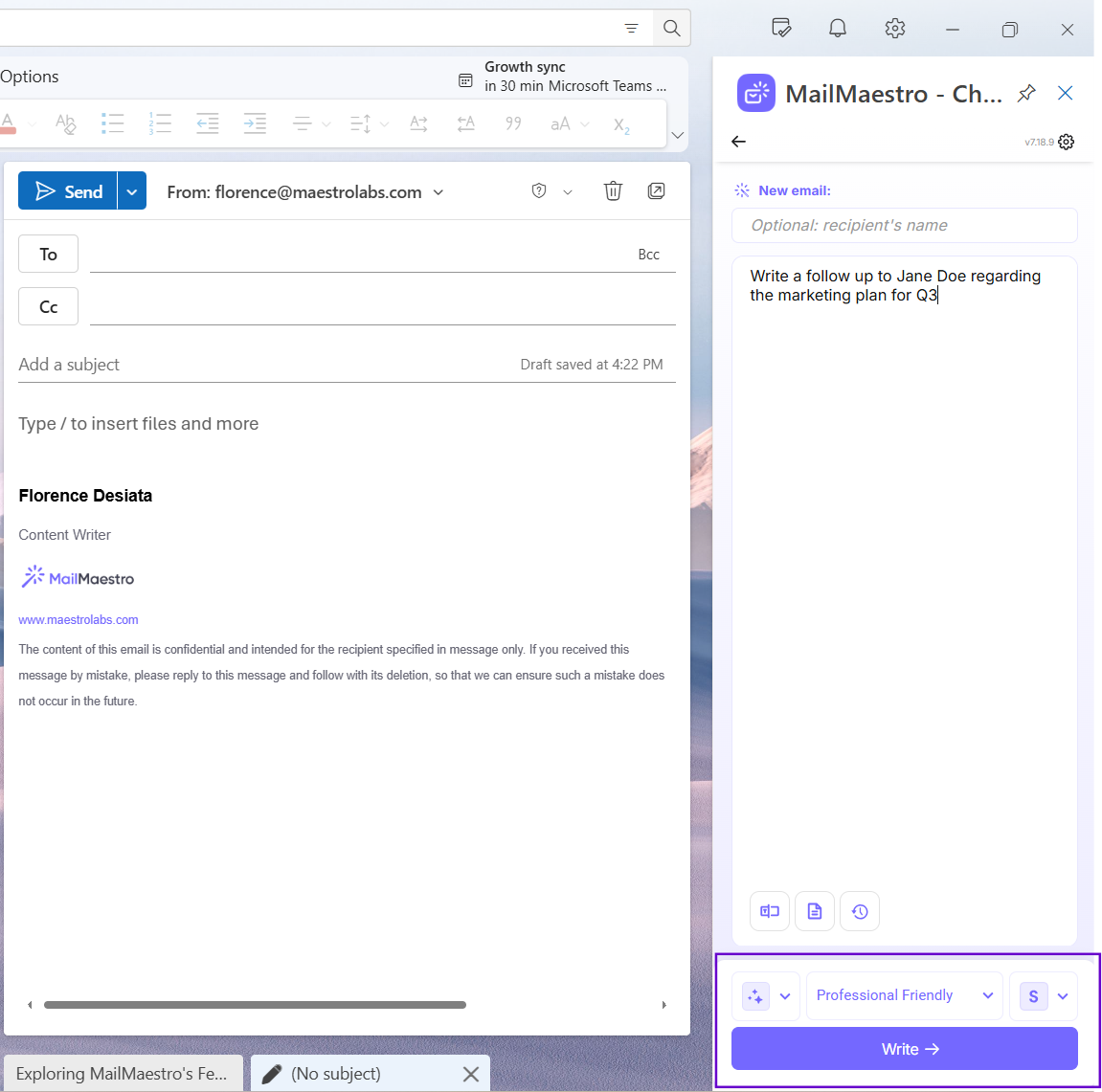Switch to Exploring MailMaestro's Fe... tab
The height and width of the screenshot is (1092, 1102).
click(122, 1073)
